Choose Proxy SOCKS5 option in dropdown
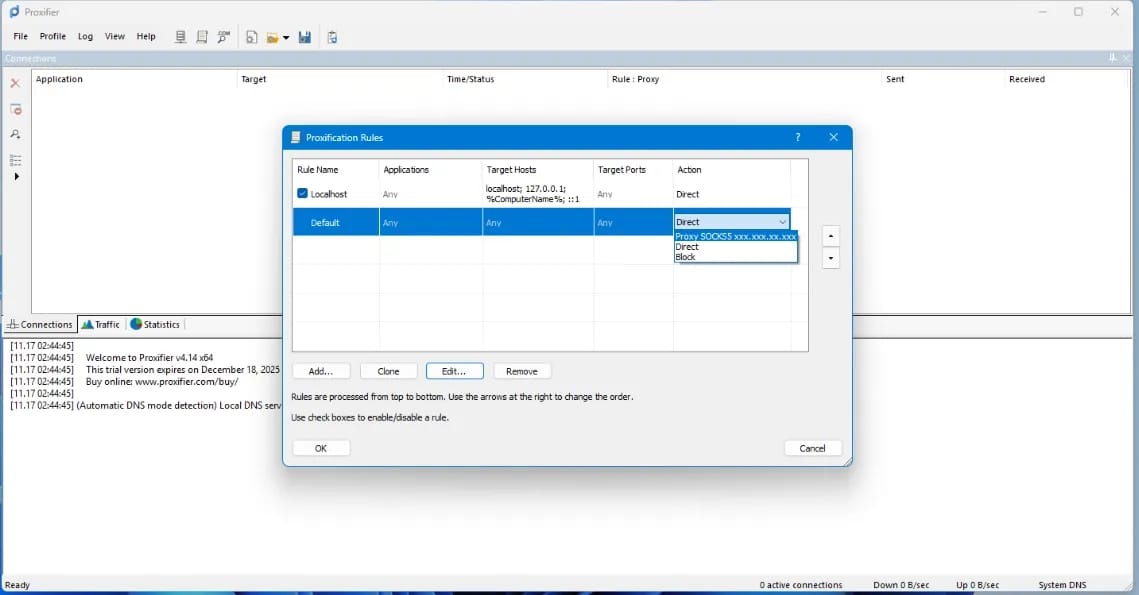Screen dimensions: 1139x595 pyautogui.click(x=736, y=237)
